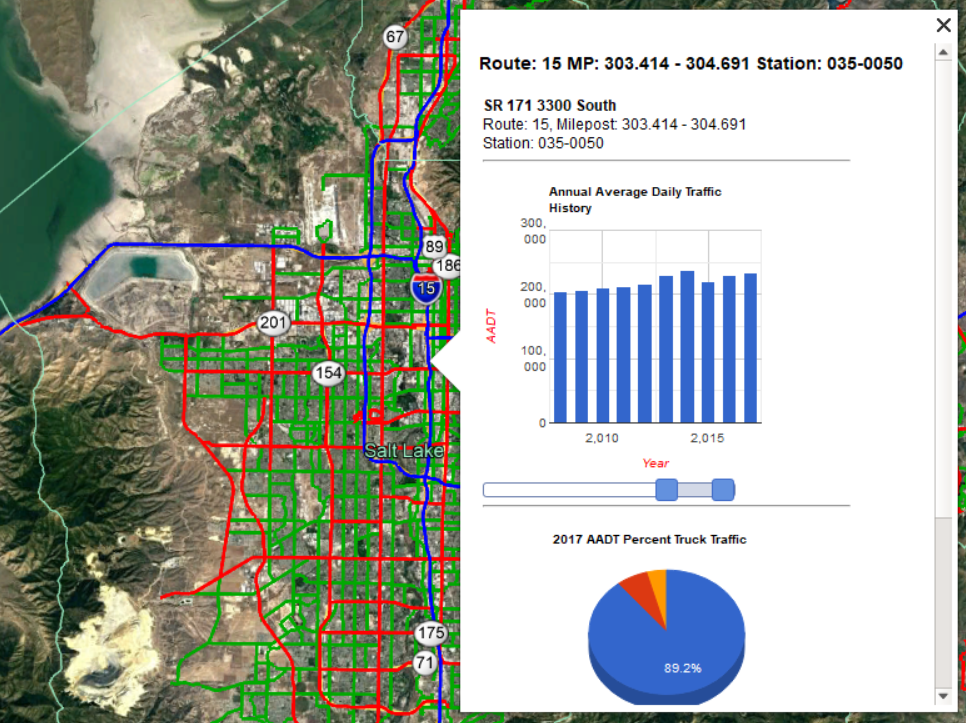The height and width of the screenshot is (723, 966).
Task: Open the Interstate 15 shield marker
Action: 425,288
